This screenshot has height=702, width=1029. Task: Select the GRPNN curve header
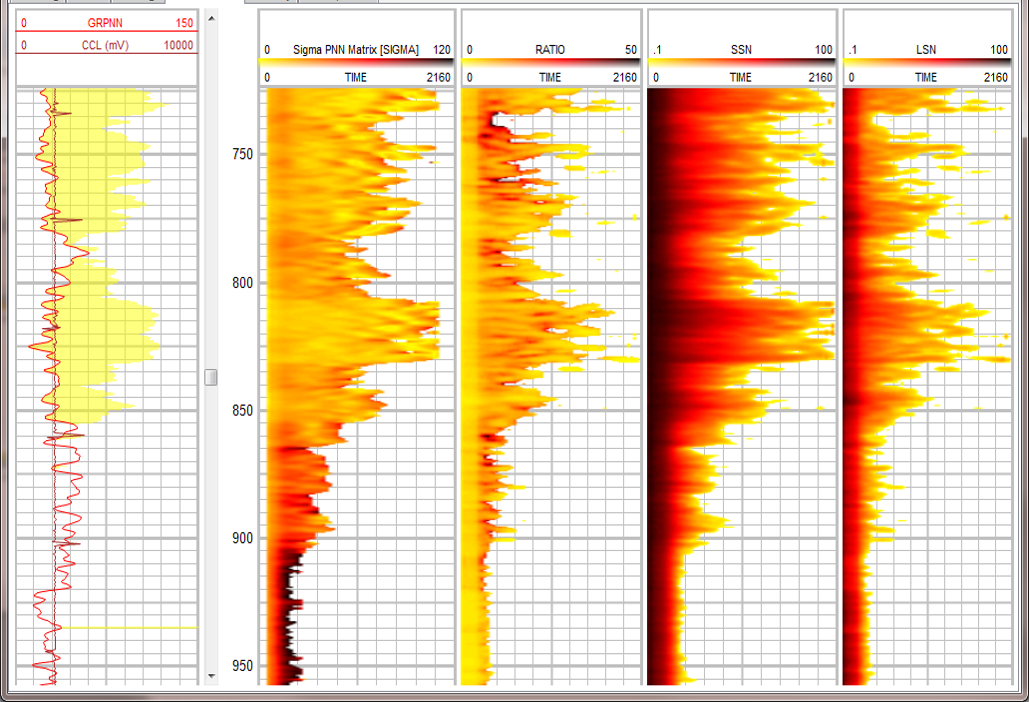pyautogui.click(x=107, y=22)
